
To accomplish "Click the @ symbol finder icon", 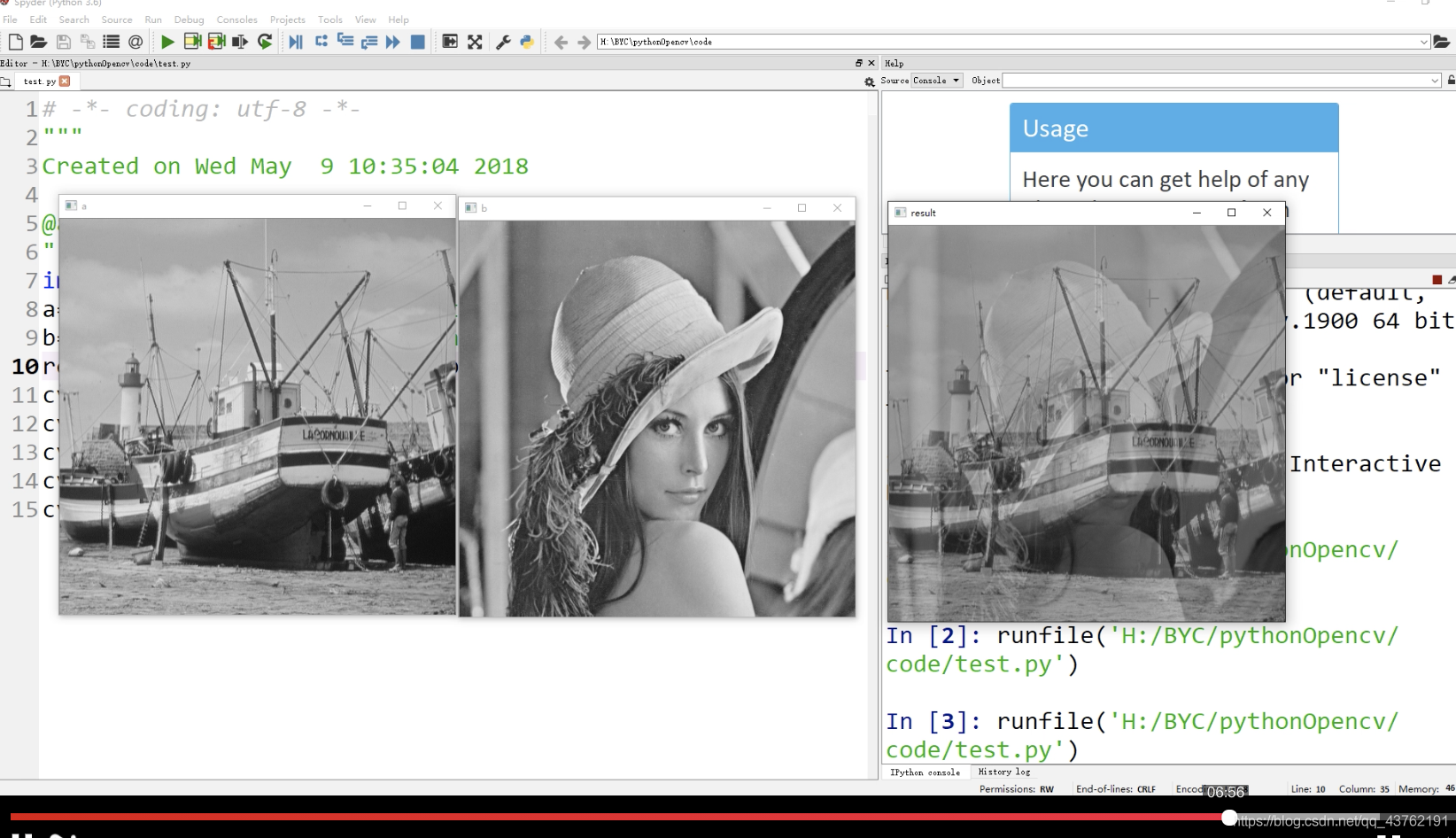I will click(136, 42).
